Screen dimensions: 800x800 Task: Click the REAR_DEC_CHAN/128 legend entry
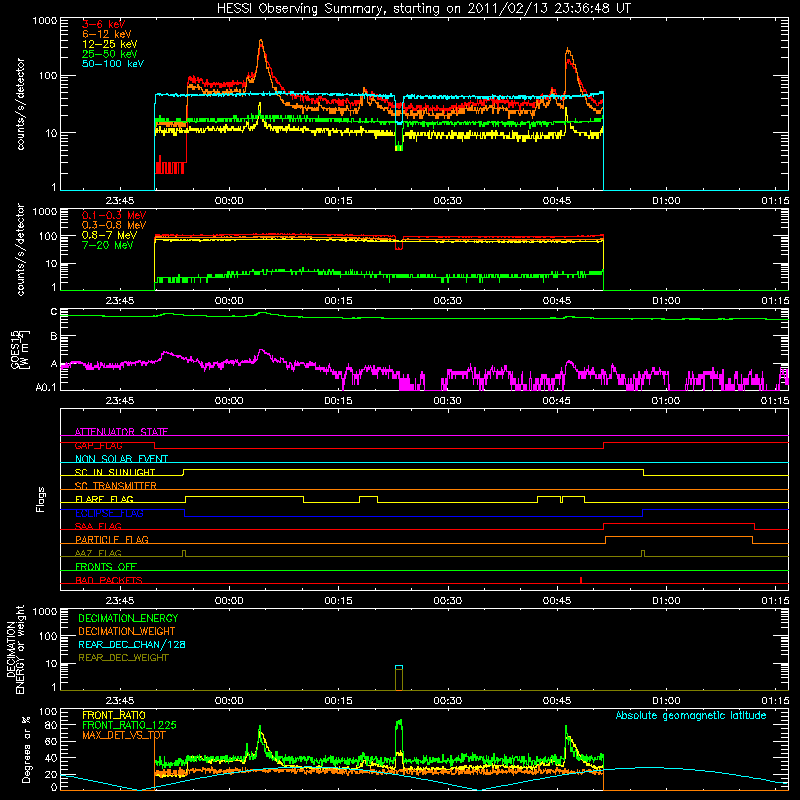pos(132,644)
